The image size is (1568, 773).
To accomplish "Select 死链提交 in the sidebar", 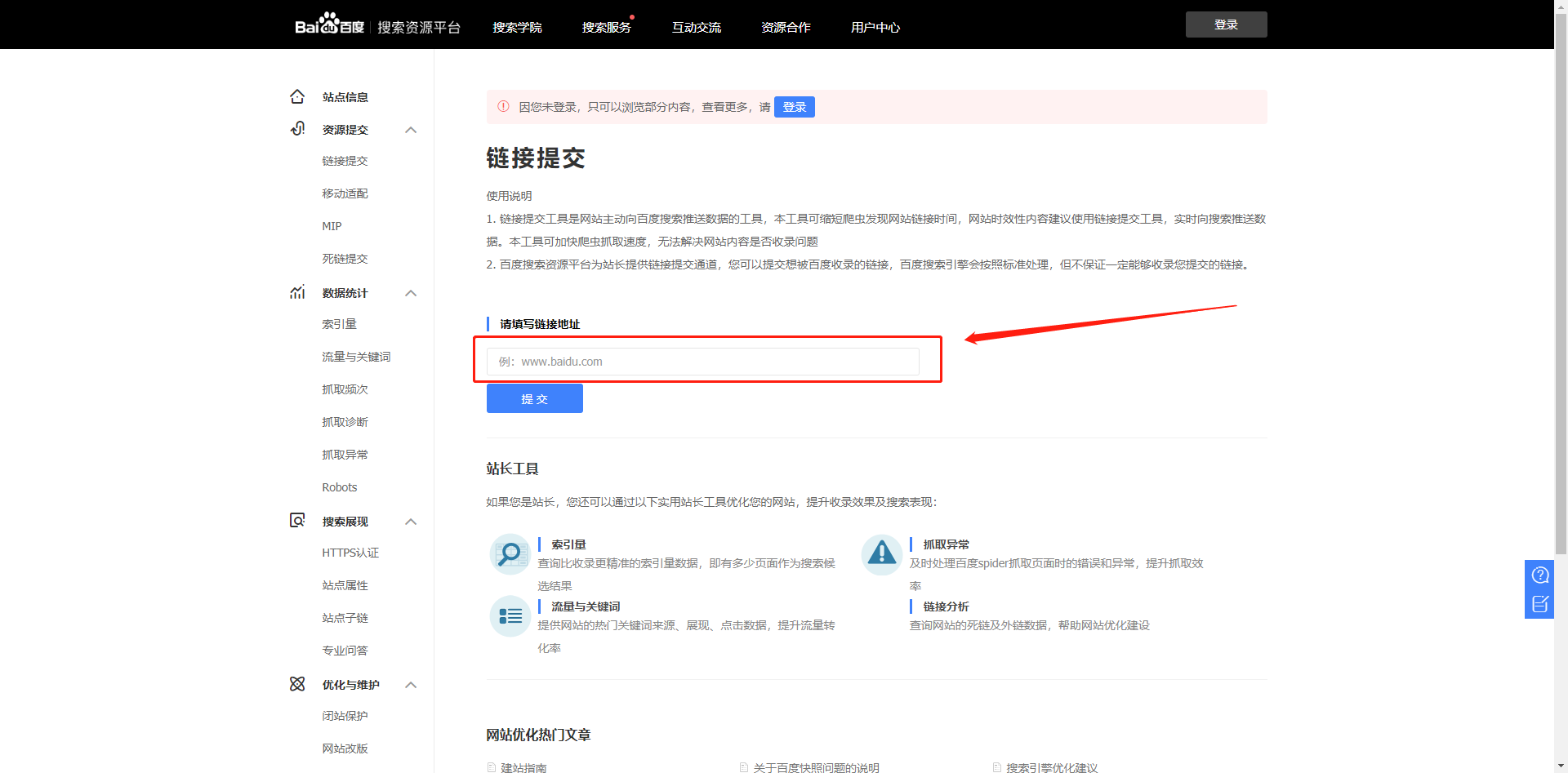I will 345,259.
